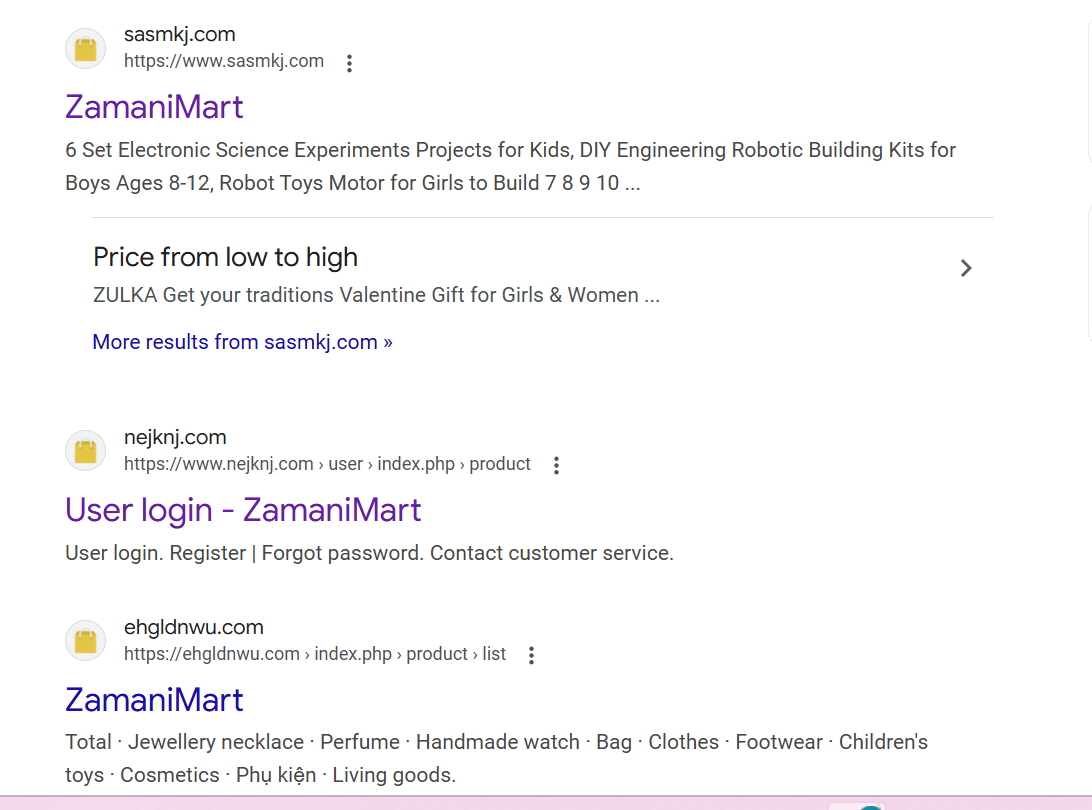Click the ehgldnwu.com shopping bag favicon
Image resolution: width=1092 pixels, height=810 pixels.
tap(86, 641)
